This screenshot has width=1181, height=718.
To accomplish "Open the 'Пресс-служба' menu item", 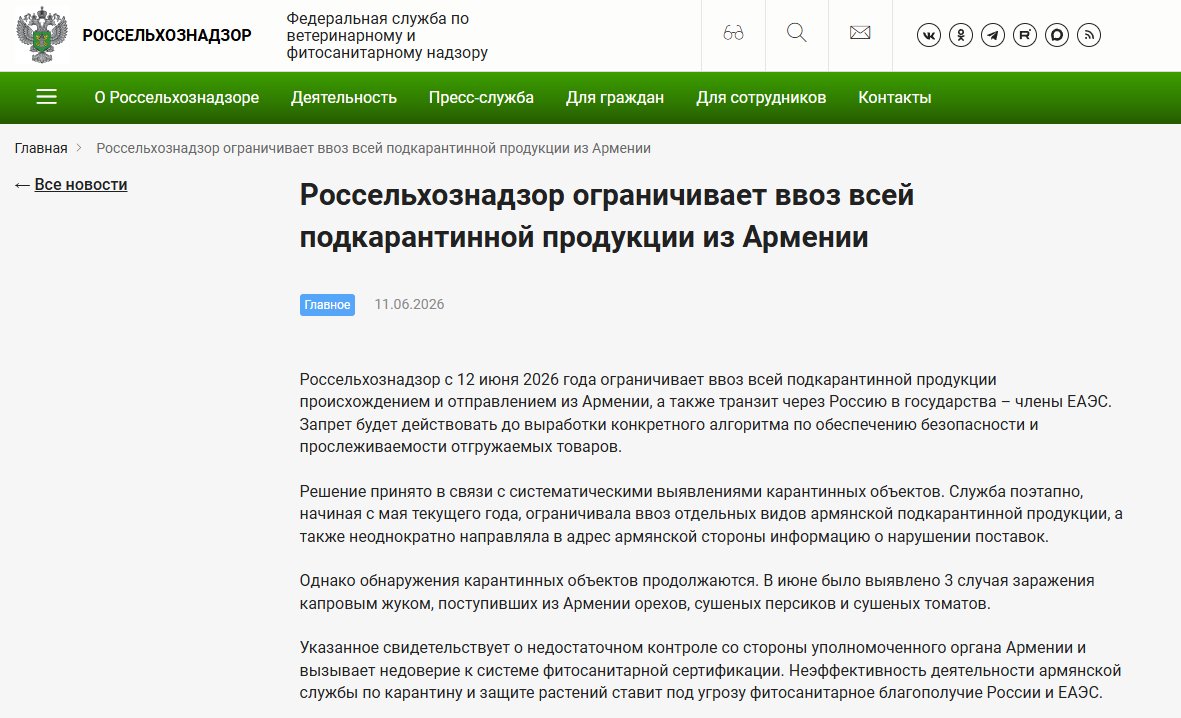I will pos(481,97).
